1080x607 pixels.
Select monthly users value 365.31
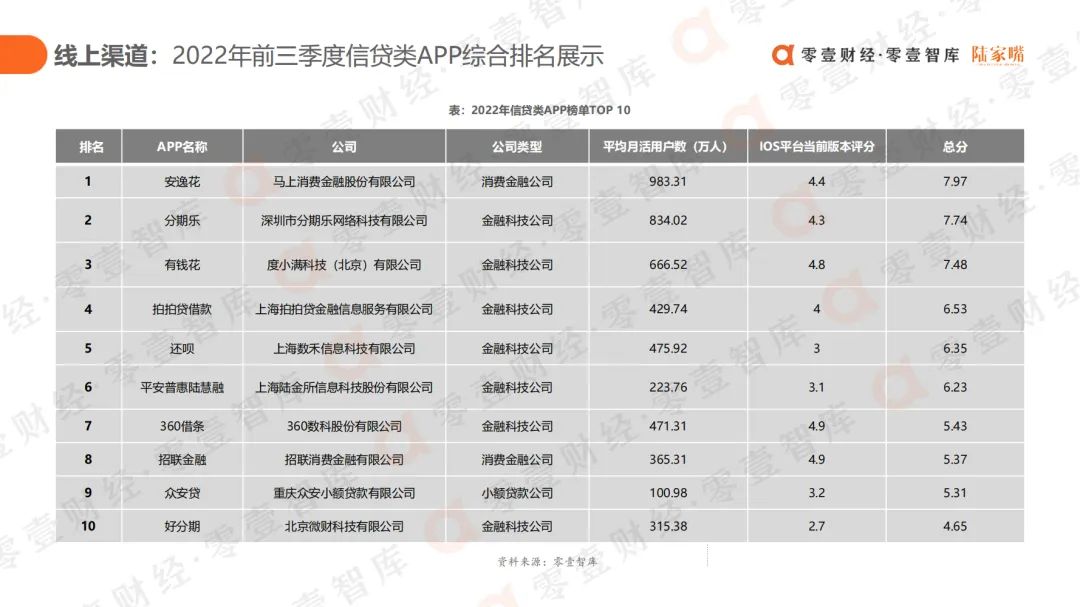coord(667,460)
